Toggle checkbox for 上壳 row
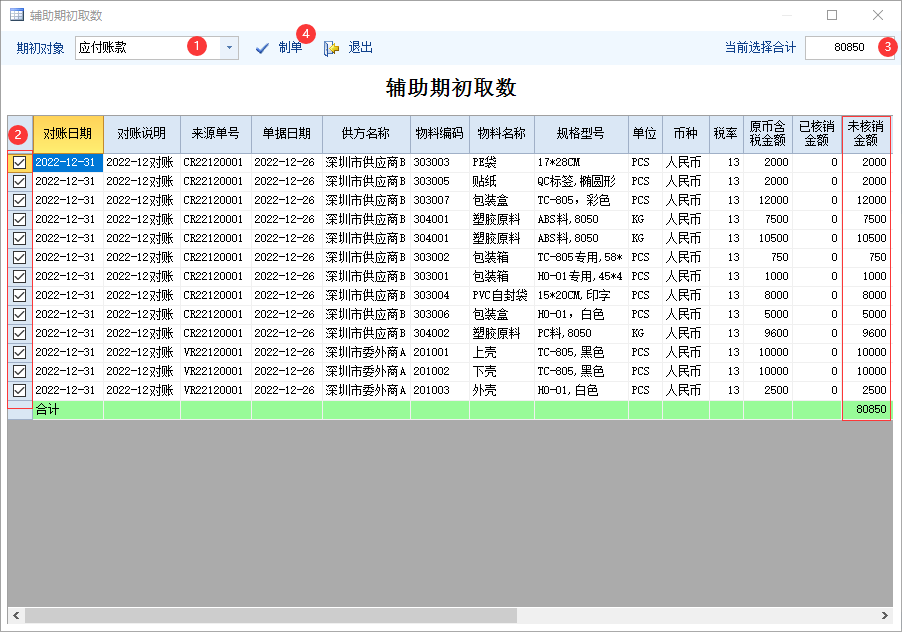 pyautogui.click(x=19, y=352)
